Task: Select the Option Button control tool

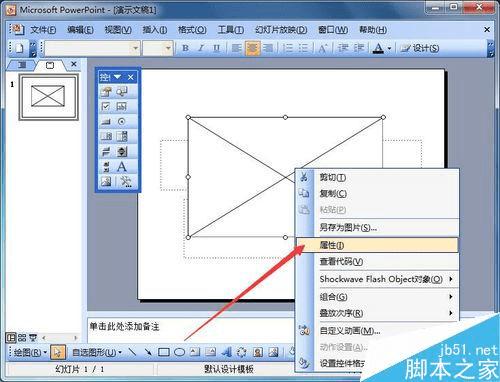Action: coord(122,122)
